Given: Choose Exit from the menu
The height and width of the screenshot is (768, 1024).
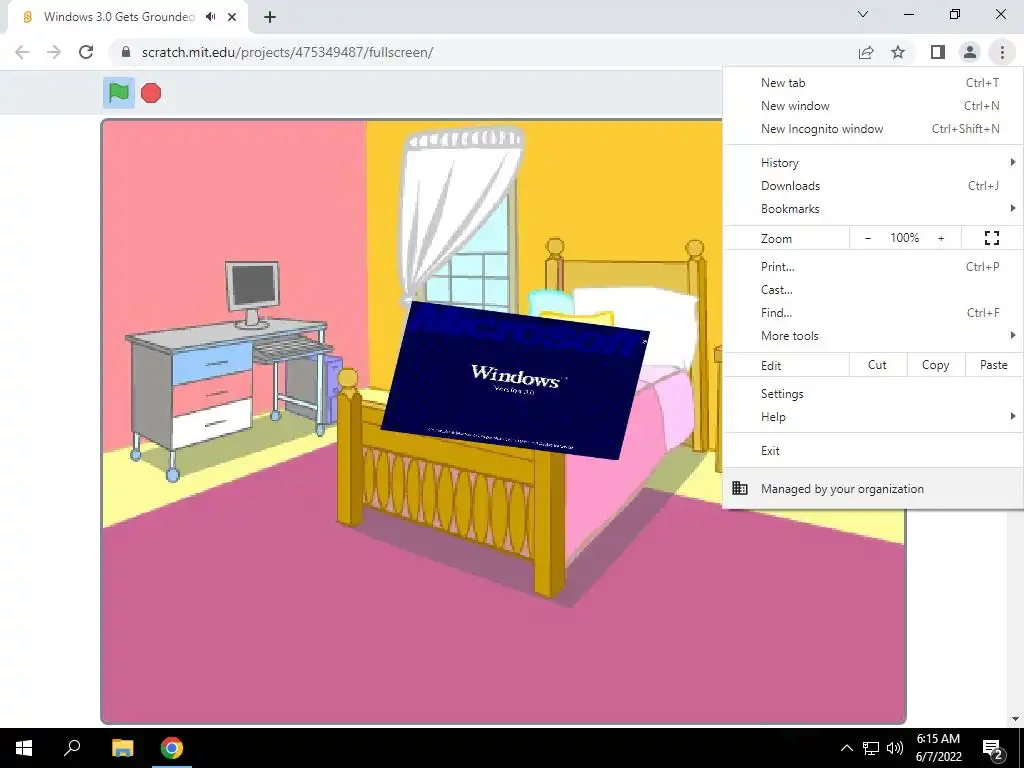Looking at the screenshot, I should click(873, 451).
